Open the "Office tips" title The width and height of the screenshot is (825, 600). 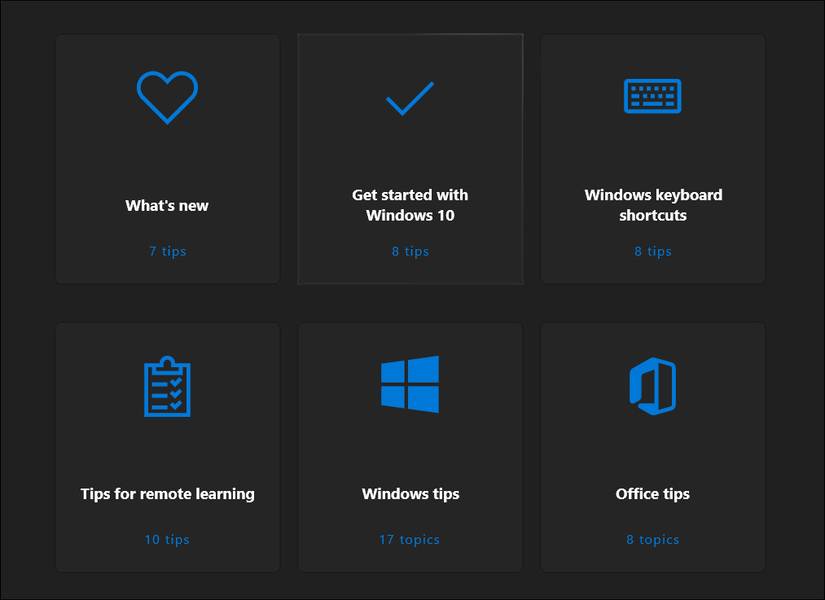652,494
